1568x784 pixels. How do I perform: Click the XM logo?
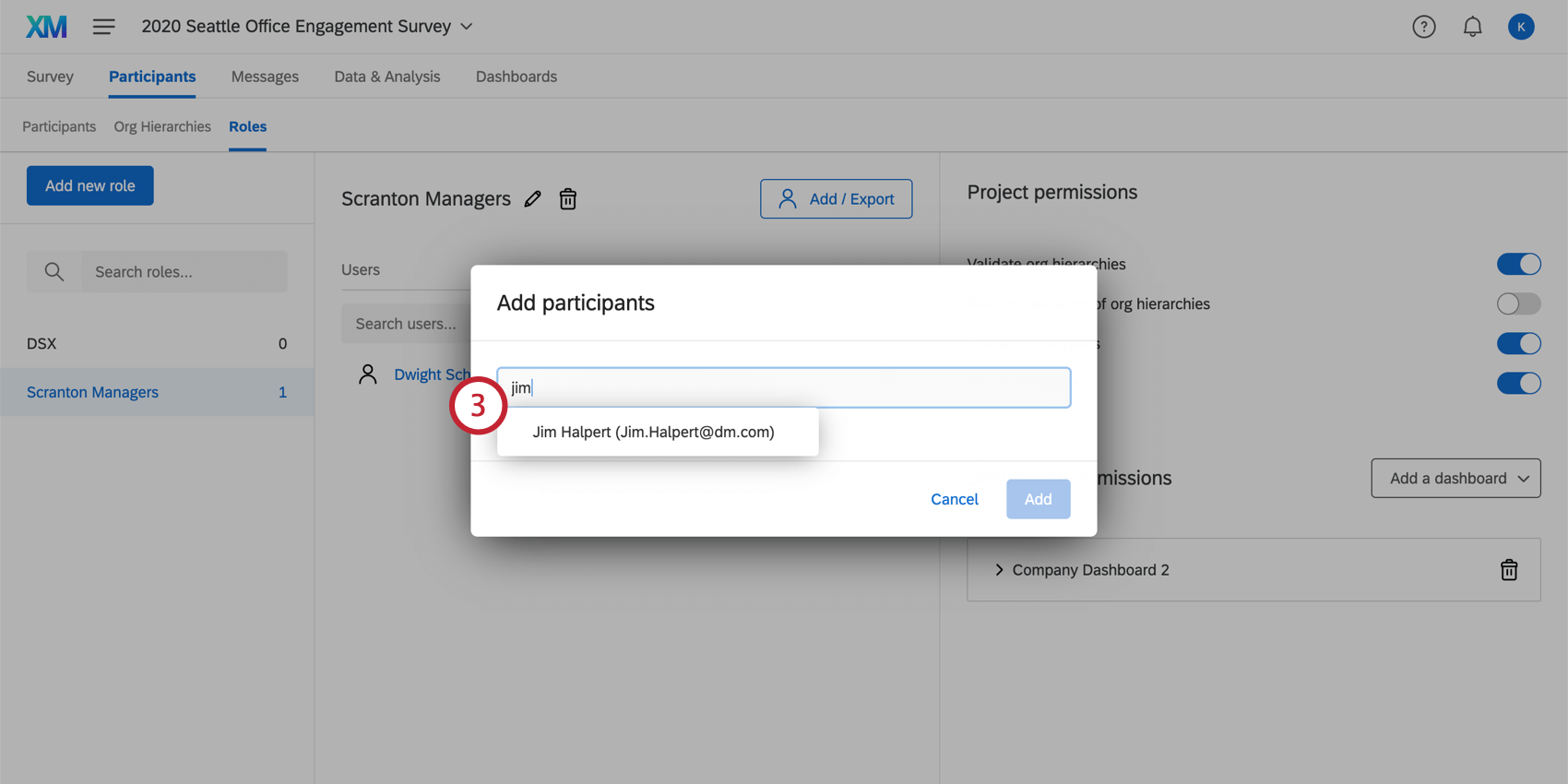point(44,26)
